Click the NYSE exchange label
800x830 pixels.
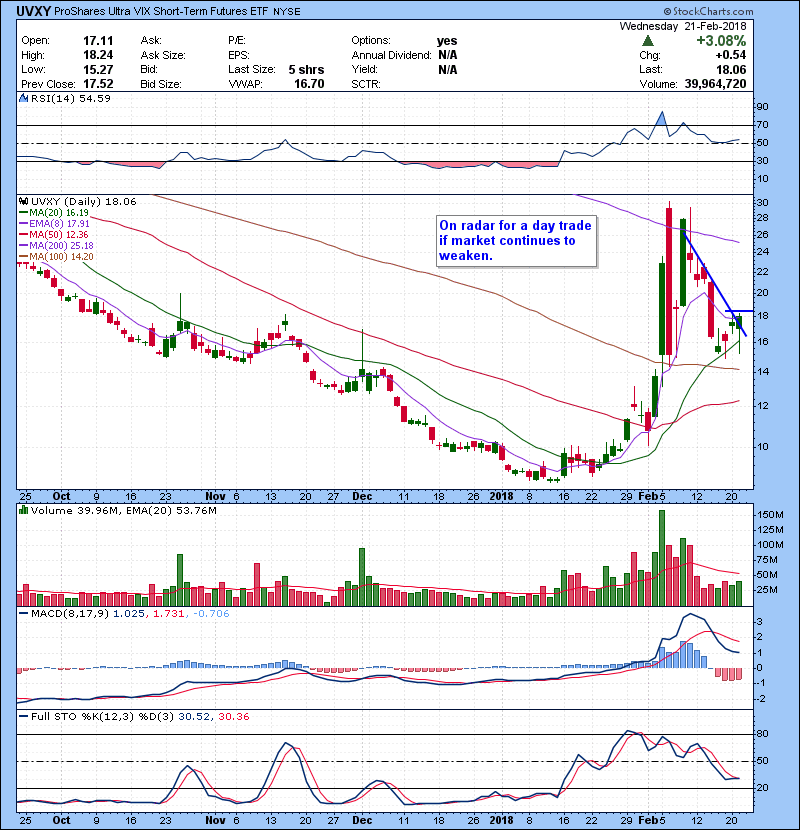coord(286,12)
